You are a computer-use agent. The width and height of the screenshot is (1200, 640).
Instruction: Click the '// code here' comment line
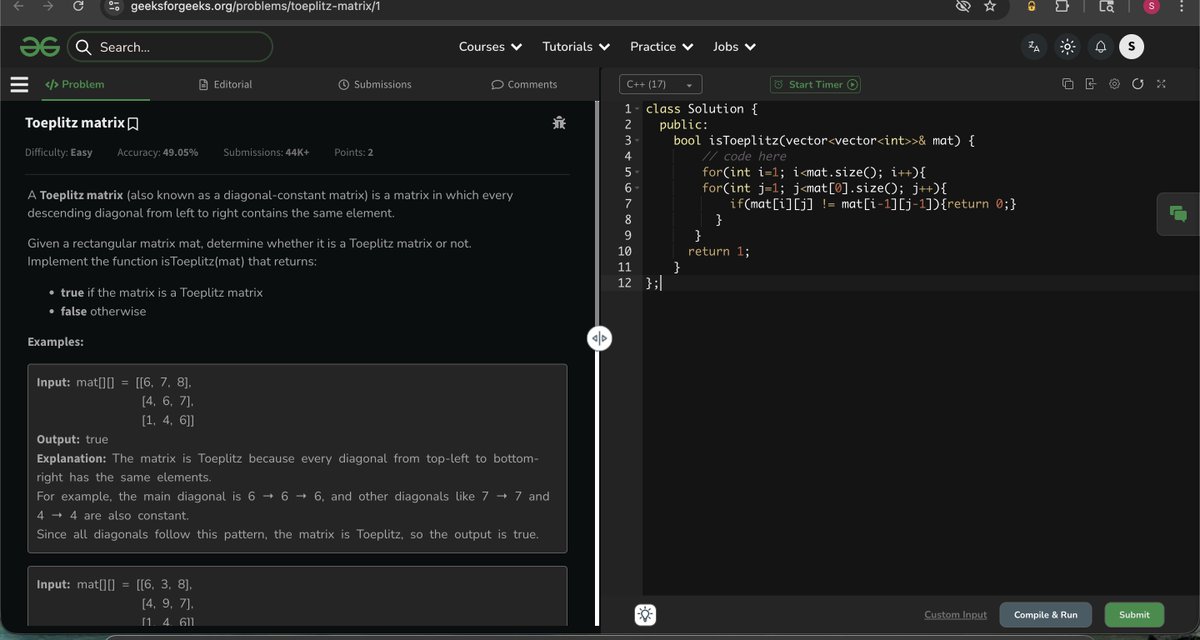pos(744,156)
